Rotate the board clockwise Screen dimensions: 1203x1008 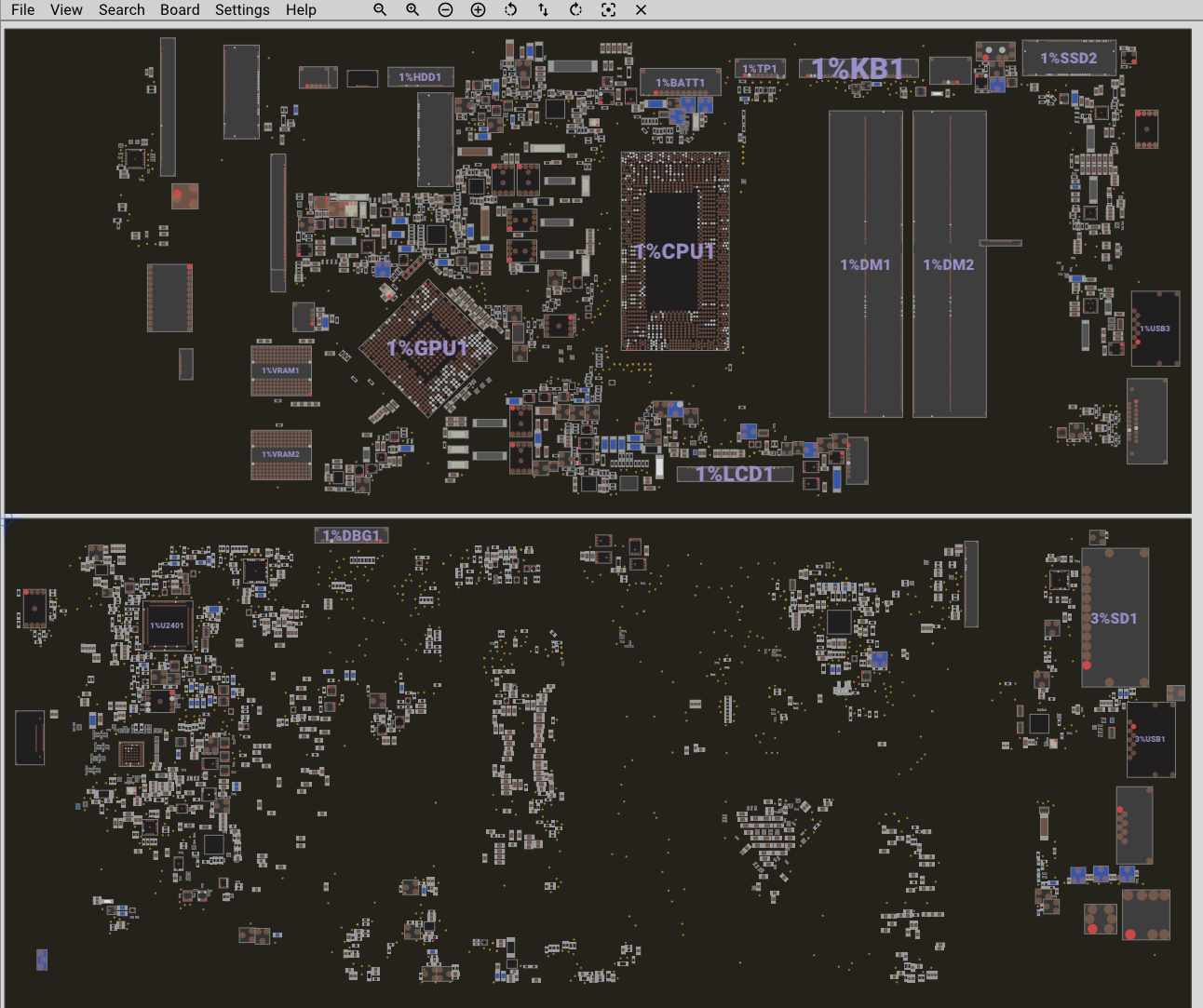(x=575, y=9)
